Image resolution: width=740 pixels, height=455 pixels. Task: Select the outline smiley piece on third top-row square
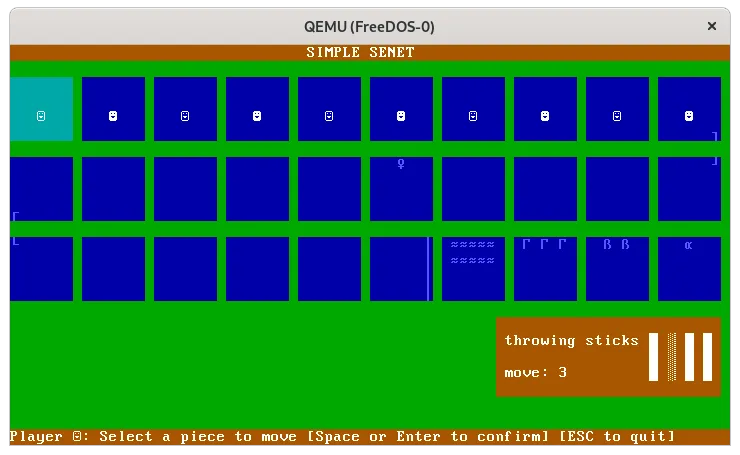tap(185, 116)
